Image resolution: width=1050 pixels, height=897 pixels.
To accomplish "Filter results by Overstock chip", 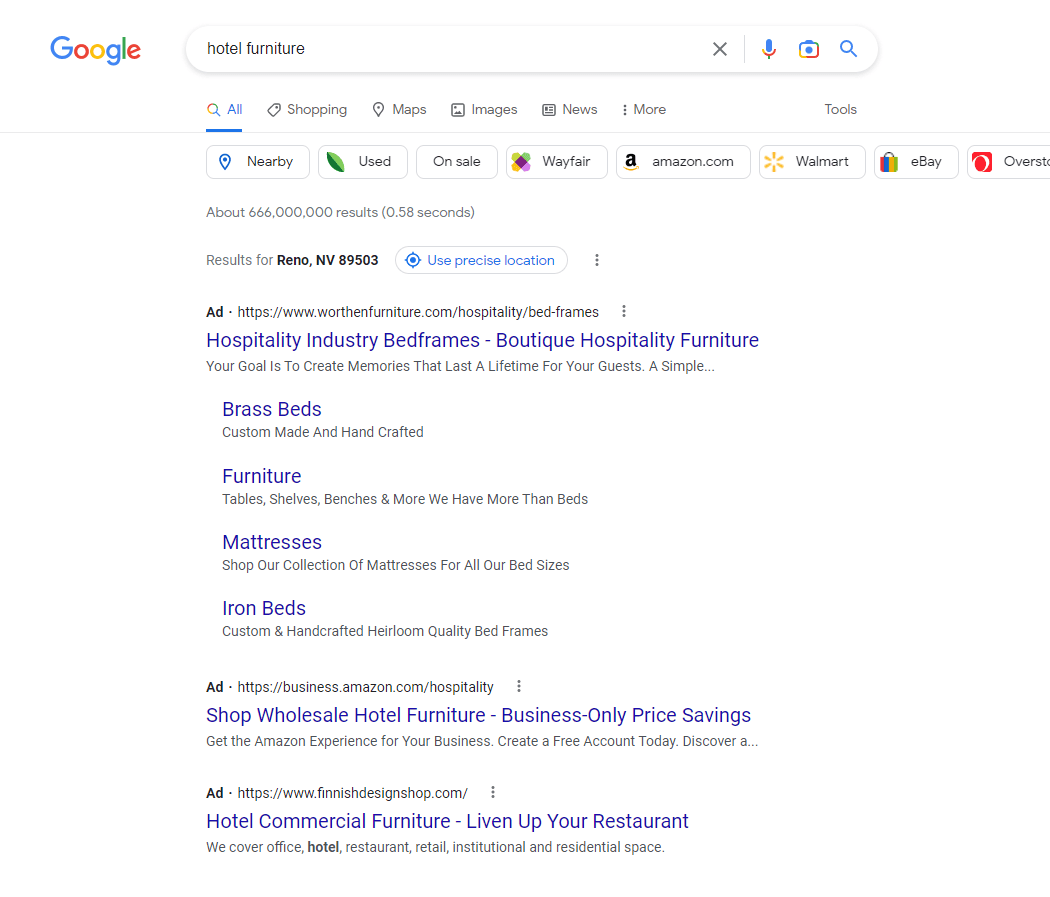I will click(x=1009, y=162).
